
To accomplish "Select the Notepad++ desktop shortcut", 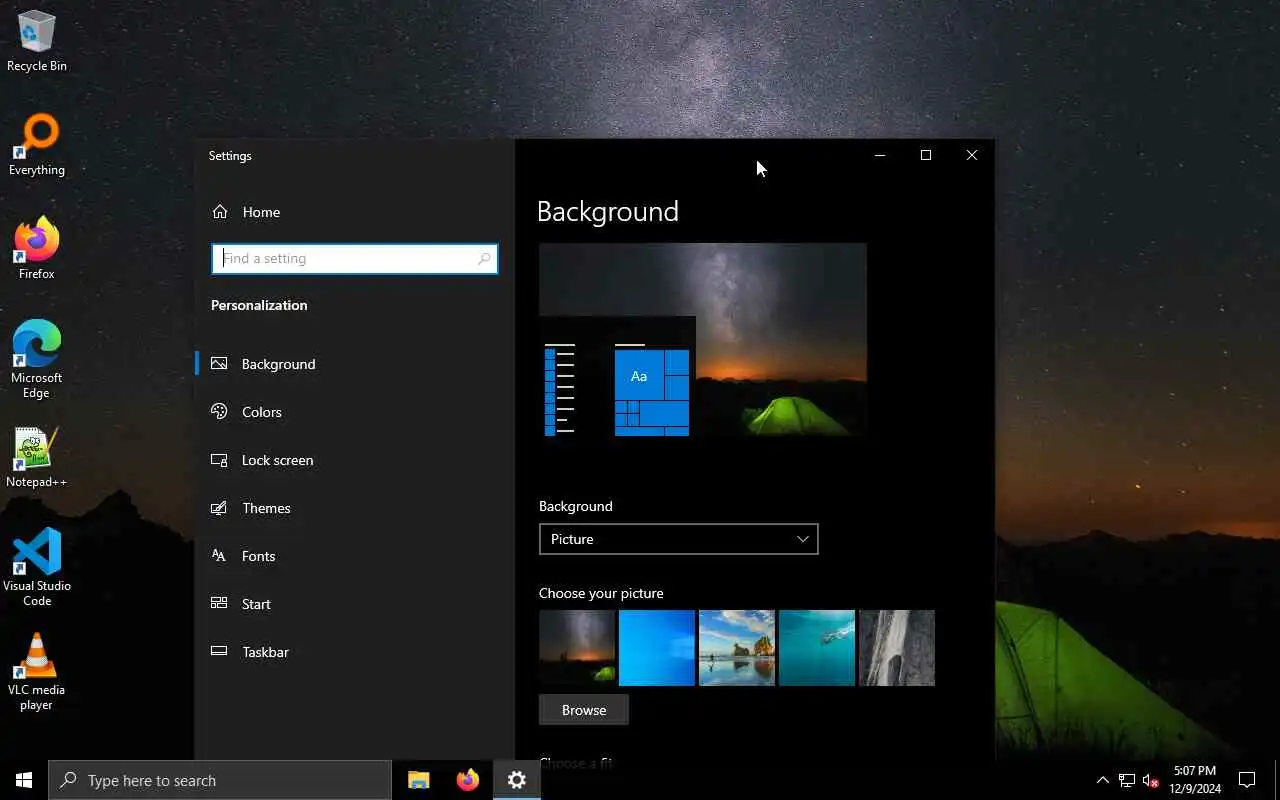I will click(x=37, y=458).
